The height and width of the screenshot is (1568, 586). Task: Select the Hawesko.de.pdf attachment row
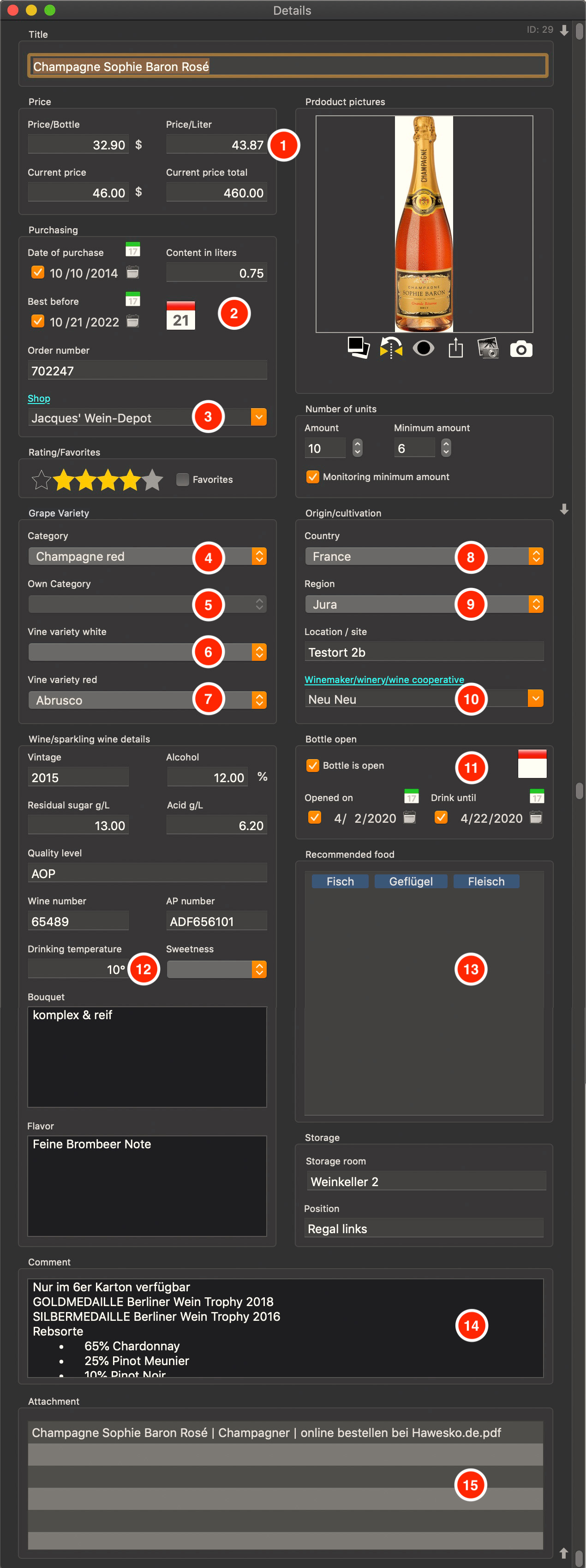286,1432
